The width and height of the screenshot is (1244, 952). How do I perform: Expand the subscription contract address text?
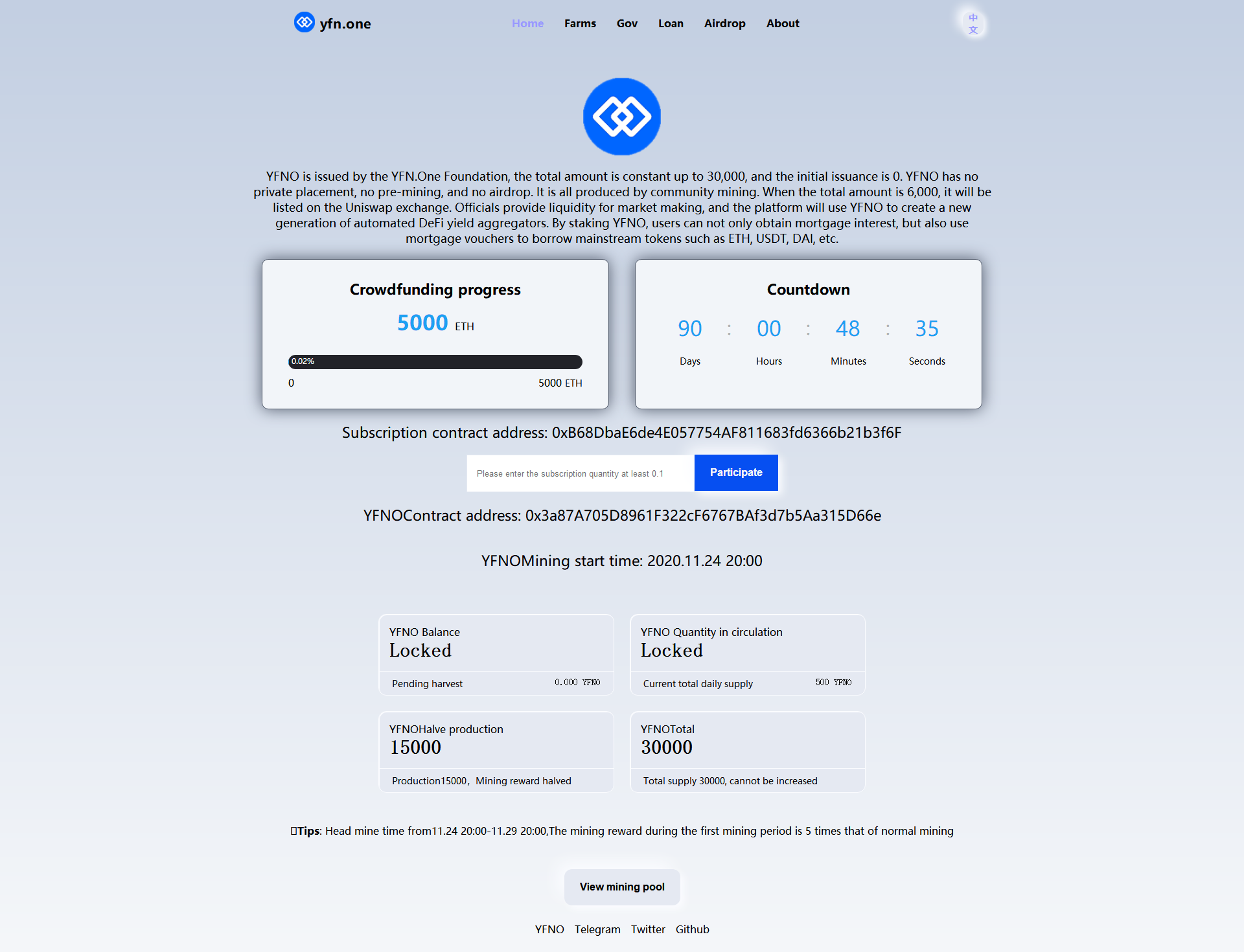pos(622,433)
